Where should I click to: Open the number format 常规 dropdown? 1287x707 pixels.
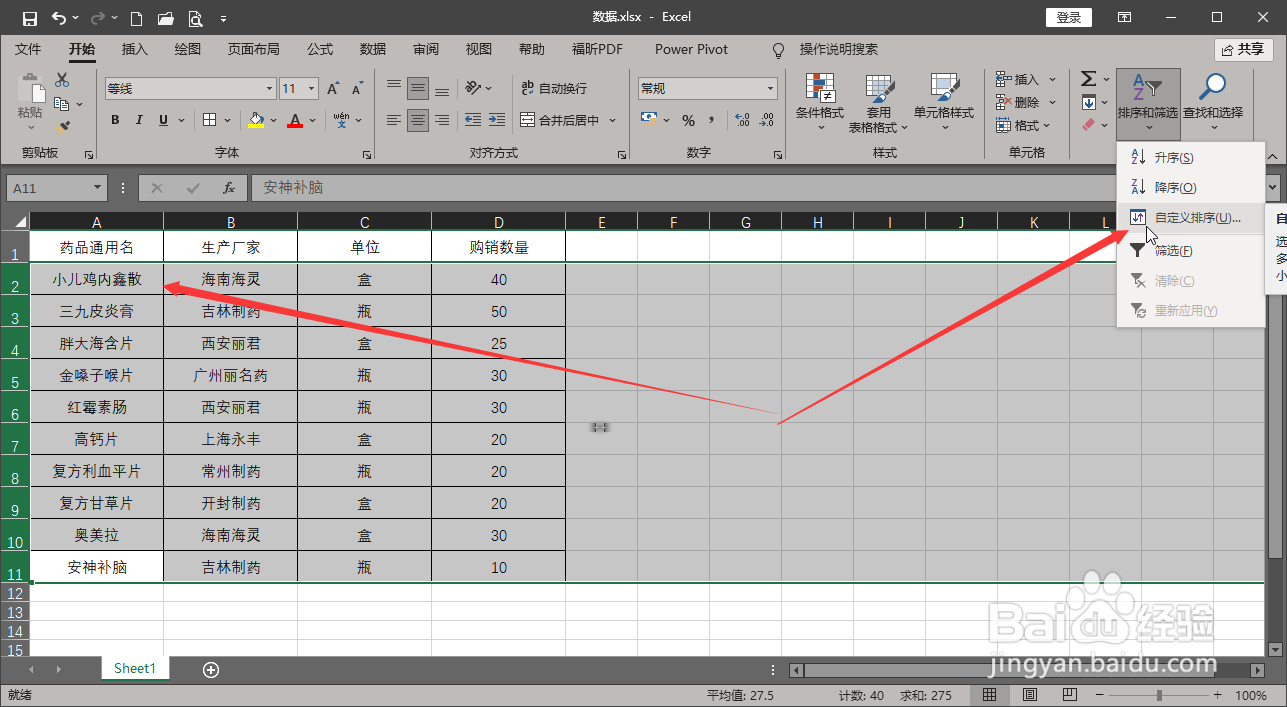pyautogui.click(x=770, y=89)
